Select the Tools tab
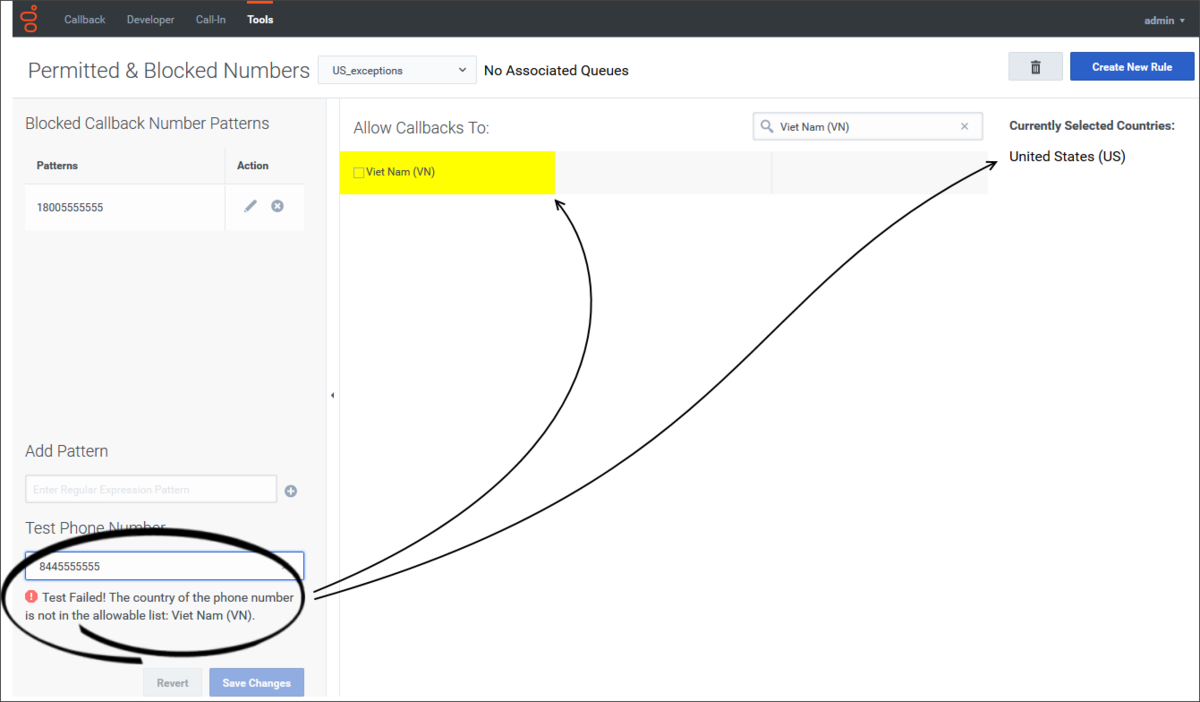The height and width of the screenshot is (702, 1200). (260, 20)
